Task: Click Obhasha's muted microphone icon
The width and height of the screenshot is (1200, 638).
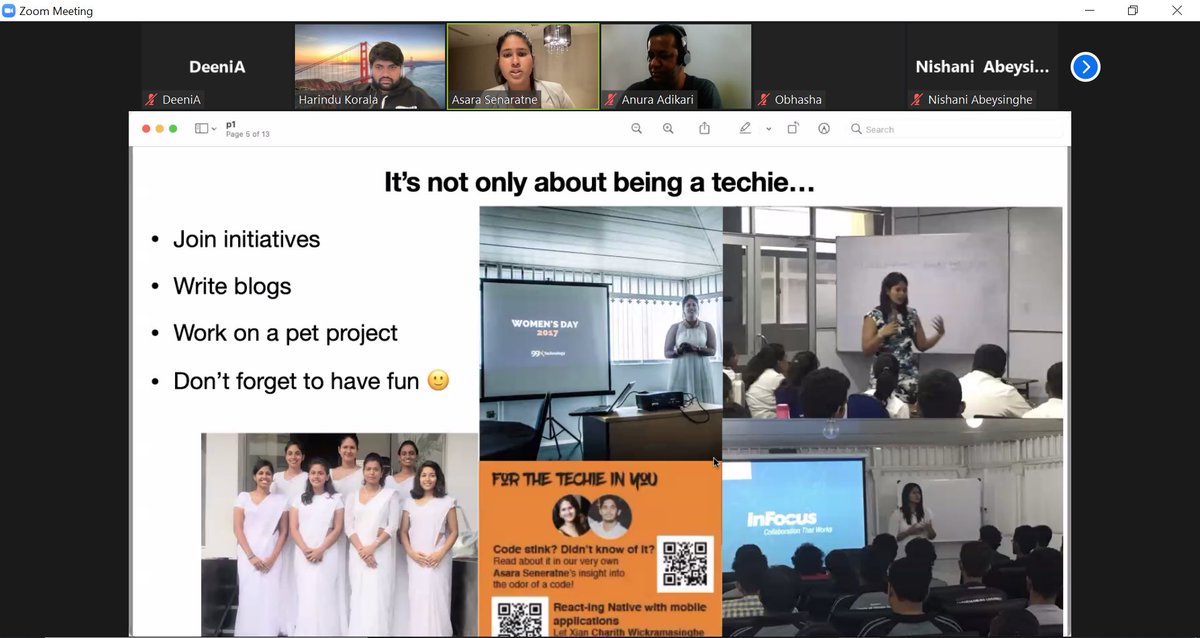Action: click(x=764, y=100)
